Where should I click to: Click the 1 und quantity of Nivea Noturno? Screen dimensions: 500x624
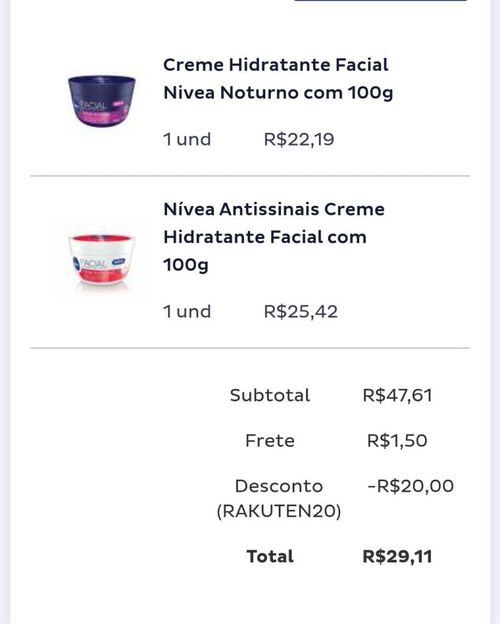pos(187,139)
